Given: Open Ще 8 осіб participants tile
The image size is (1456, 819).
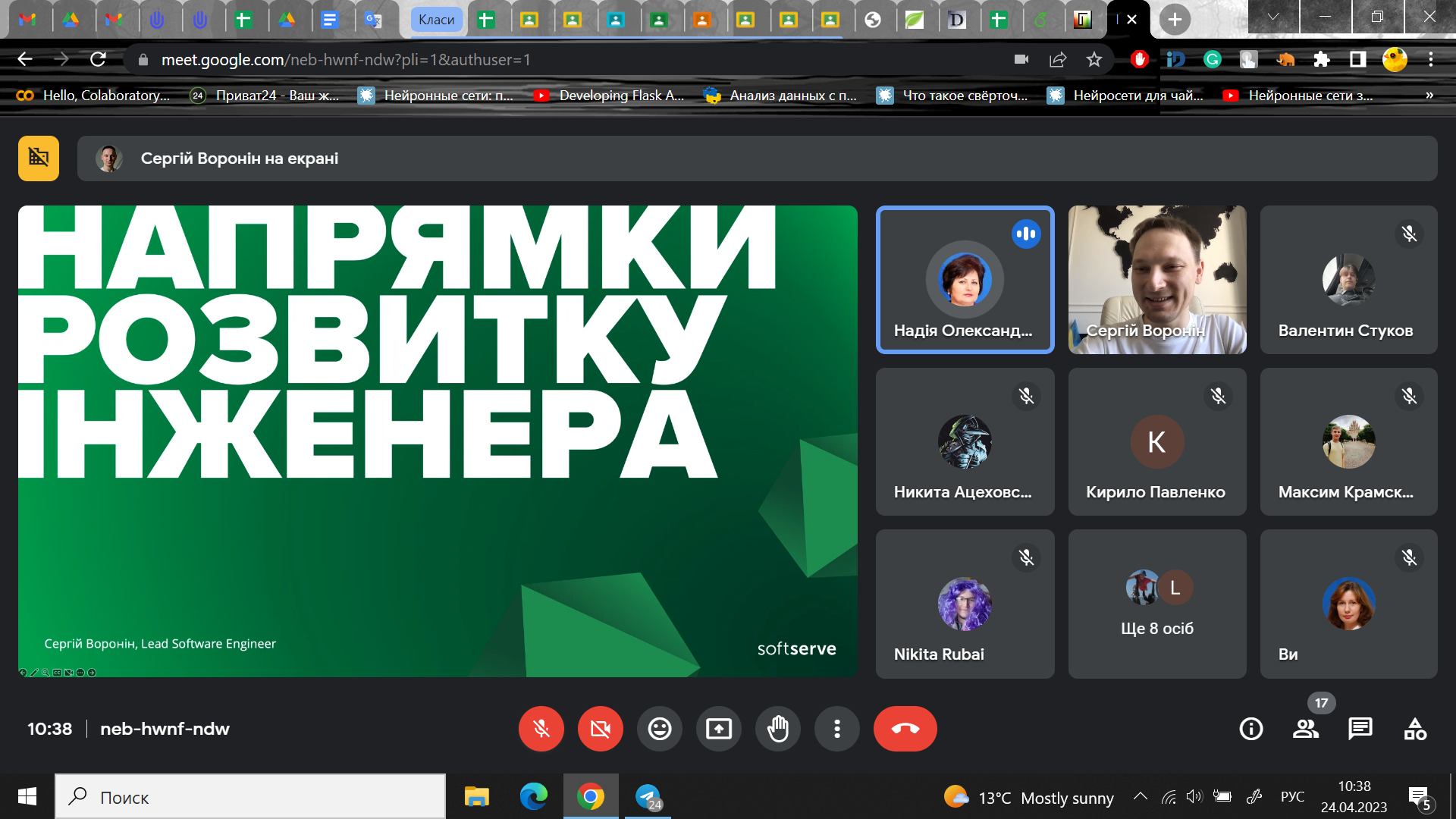Looking at the screenshot, I should pyautogui.click(x=1156, y=604).
